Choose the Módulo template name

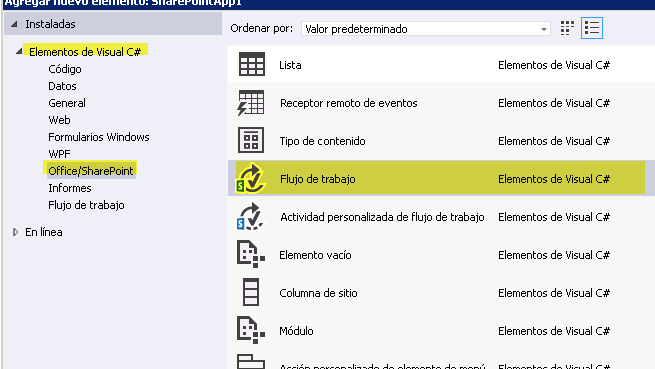tap(296, 331)
